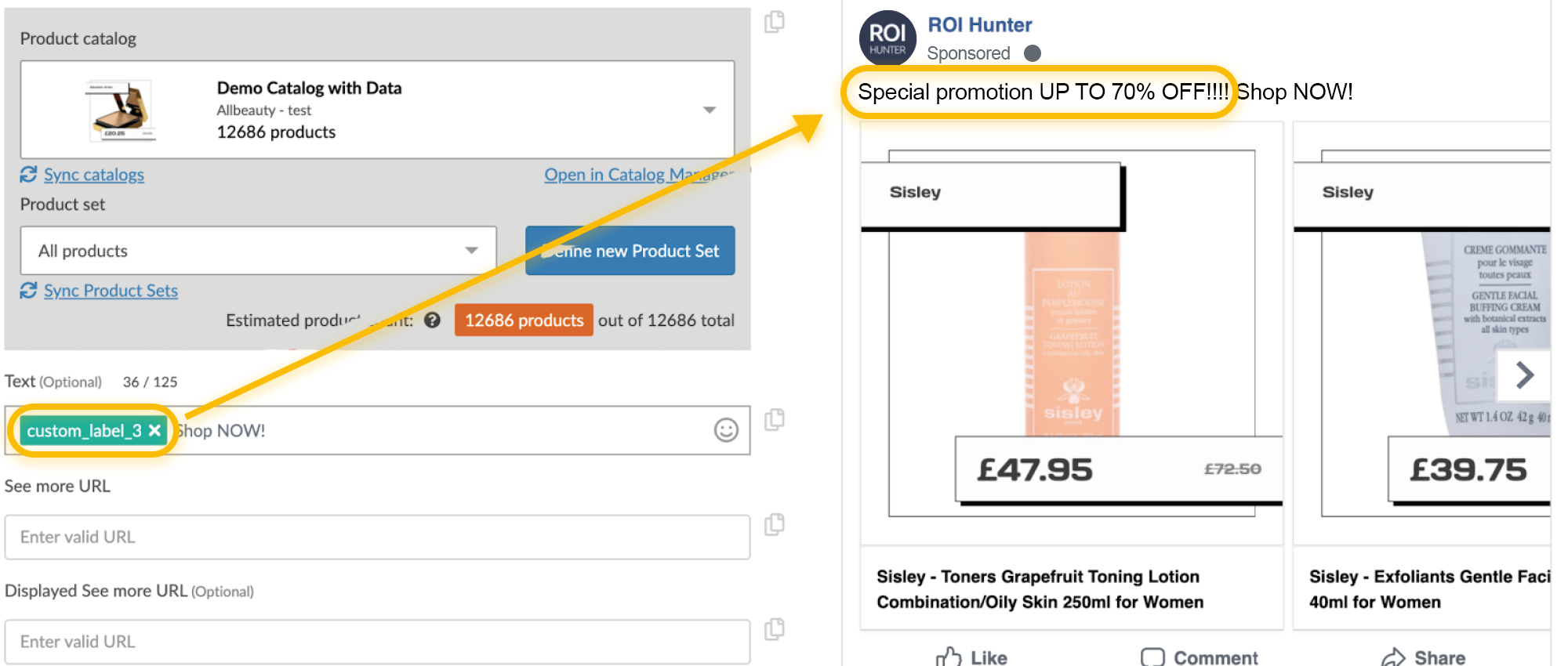This screenshot has width=1568, height=666.
Task: Remove the custom_label_3 tag
Action: click(x=154, y=430)
